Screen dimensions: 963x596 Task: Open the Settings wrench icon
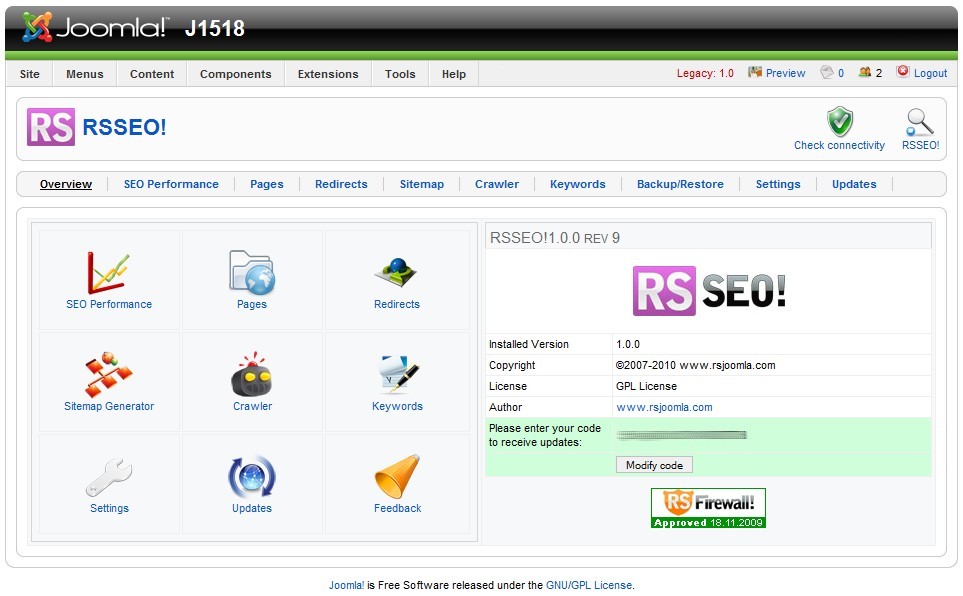point(109,477)
